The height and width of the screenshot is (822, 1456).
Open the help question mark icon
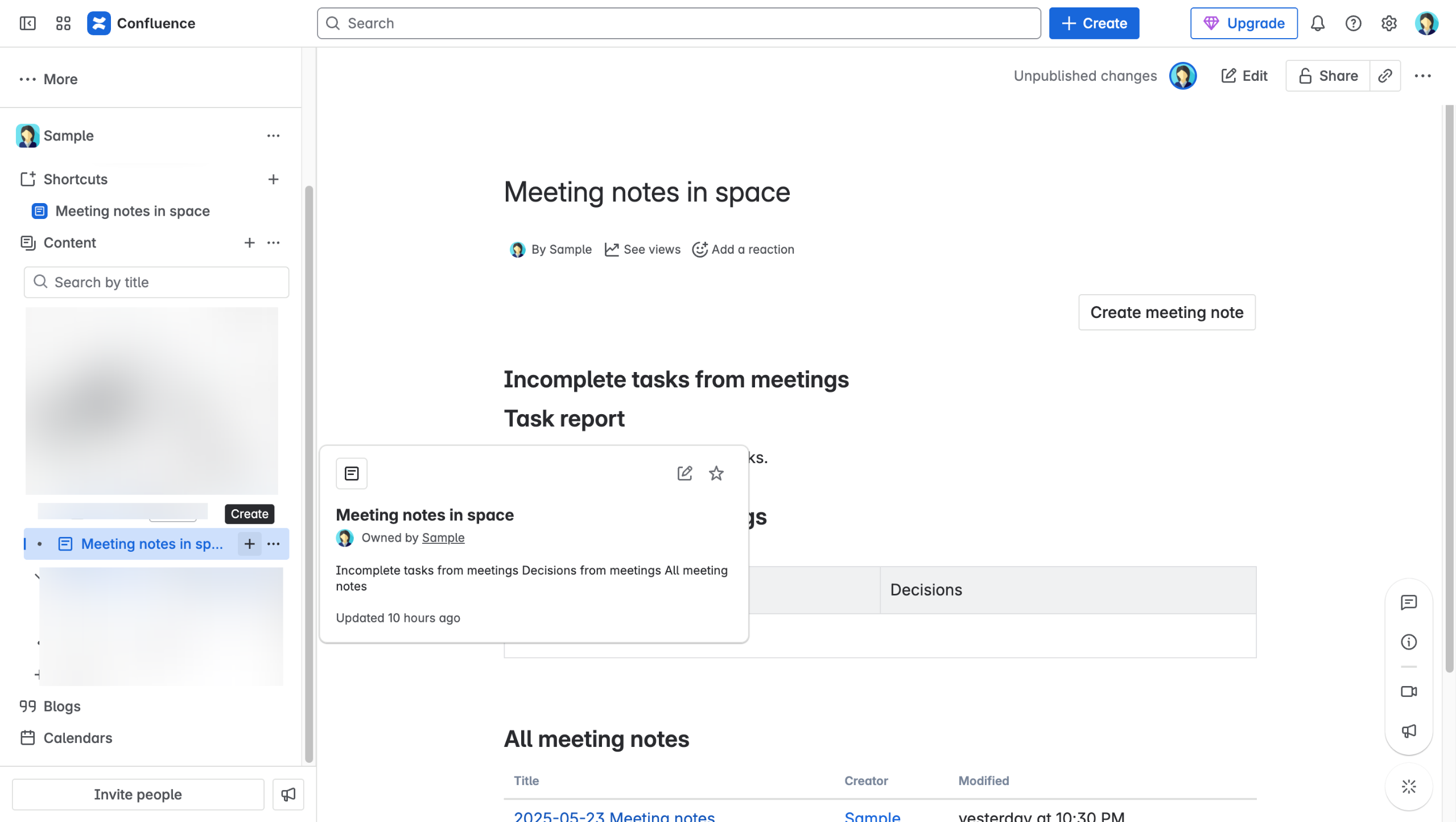pyautogui.click(x=1353, y=23)
